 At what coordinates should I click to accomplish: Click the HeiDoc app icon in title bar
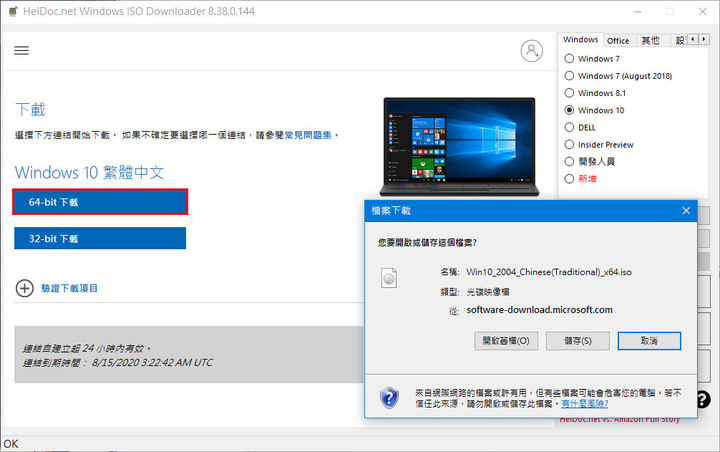[13, 11]
